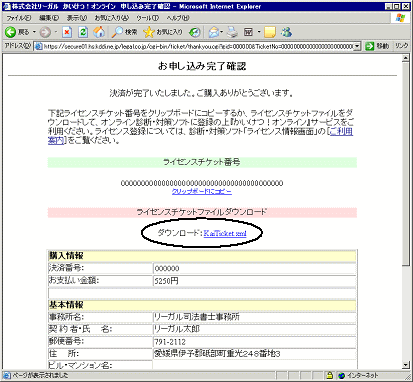Open the お気に入り(A) menu
The image size is (413, 382).
(112, 18)
